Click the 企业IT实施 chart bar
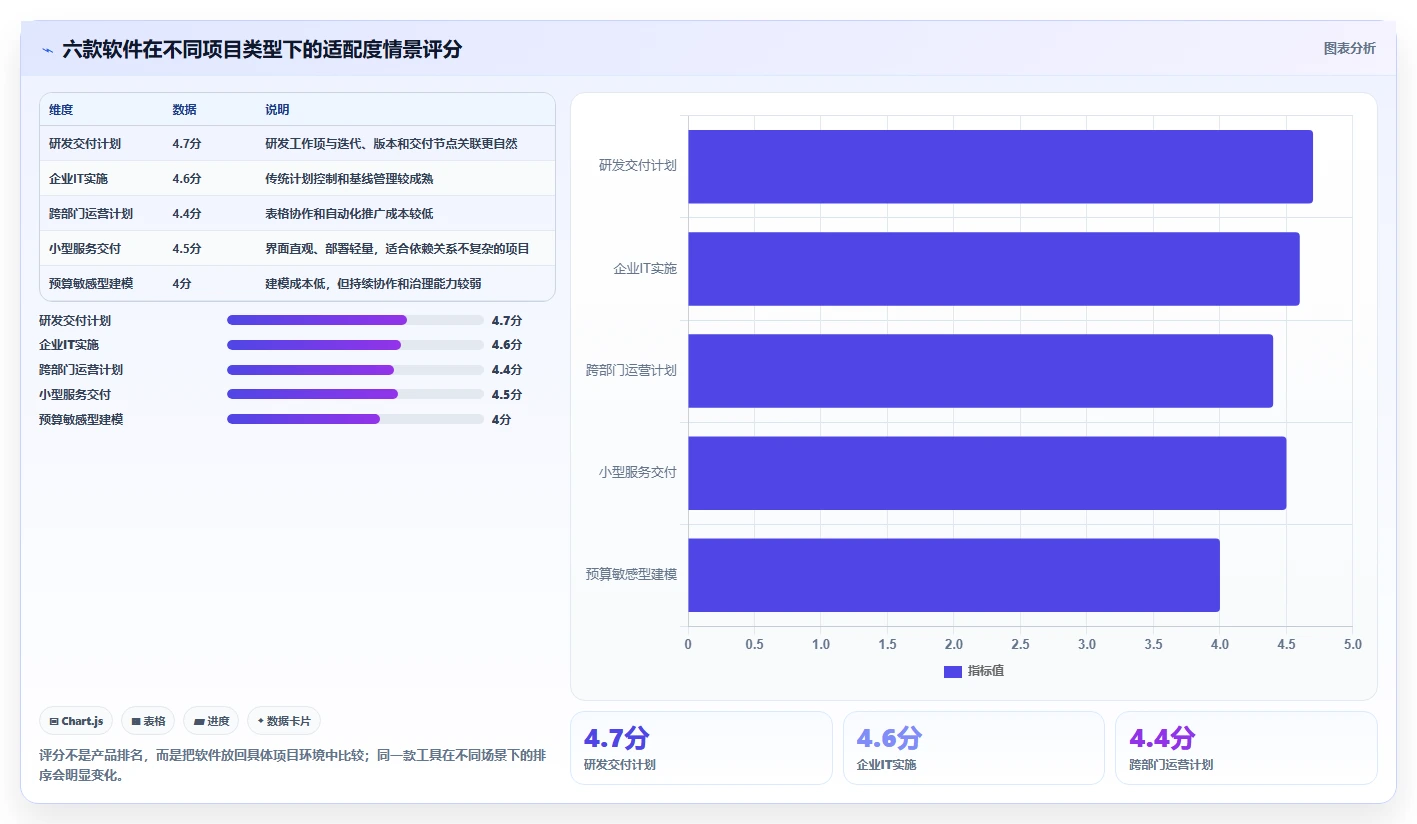The width and height of the screenshot is (1417, 824). point(994,269)
